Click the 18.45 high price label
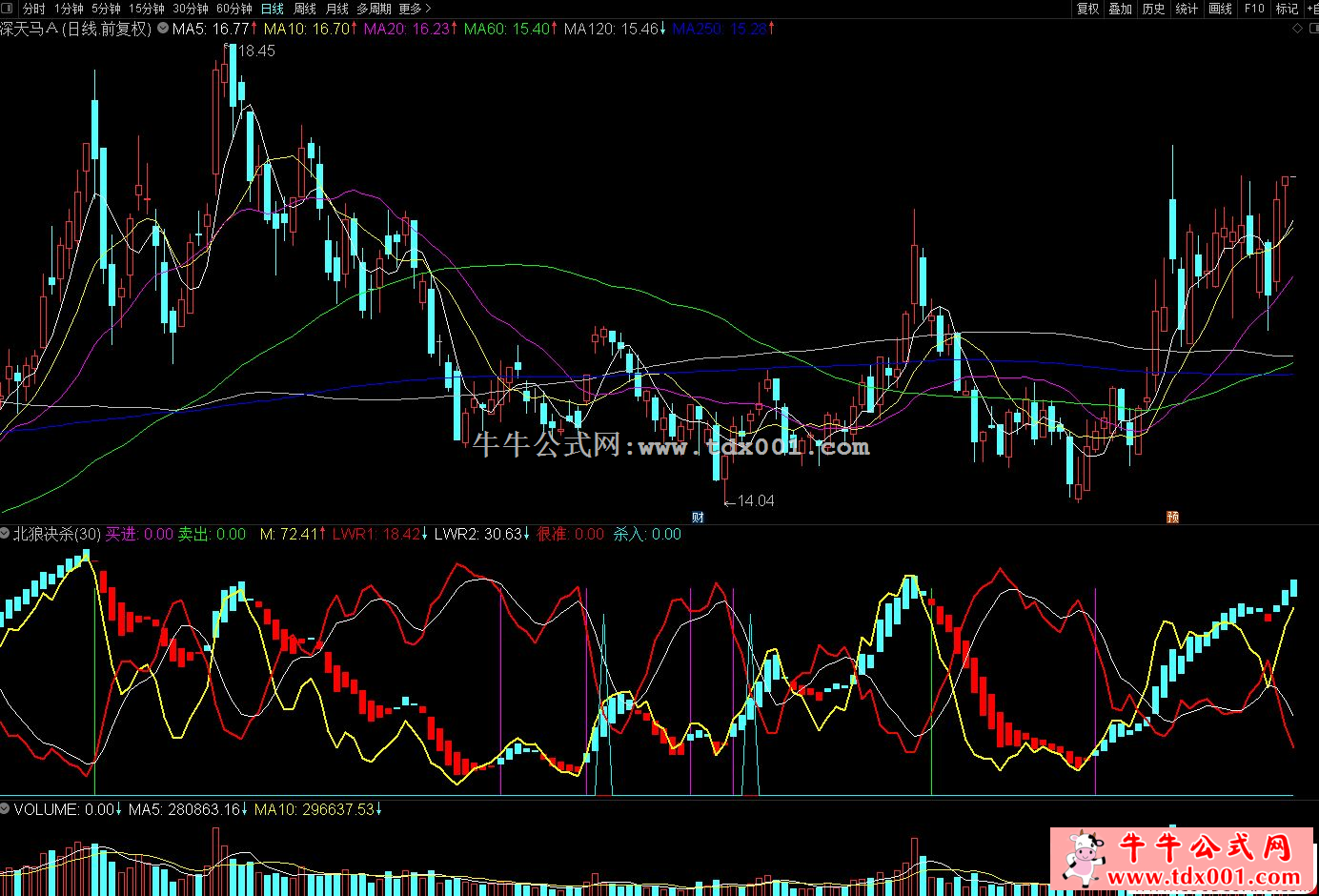Screen dimensions: 1319x896 pos(255,51)
